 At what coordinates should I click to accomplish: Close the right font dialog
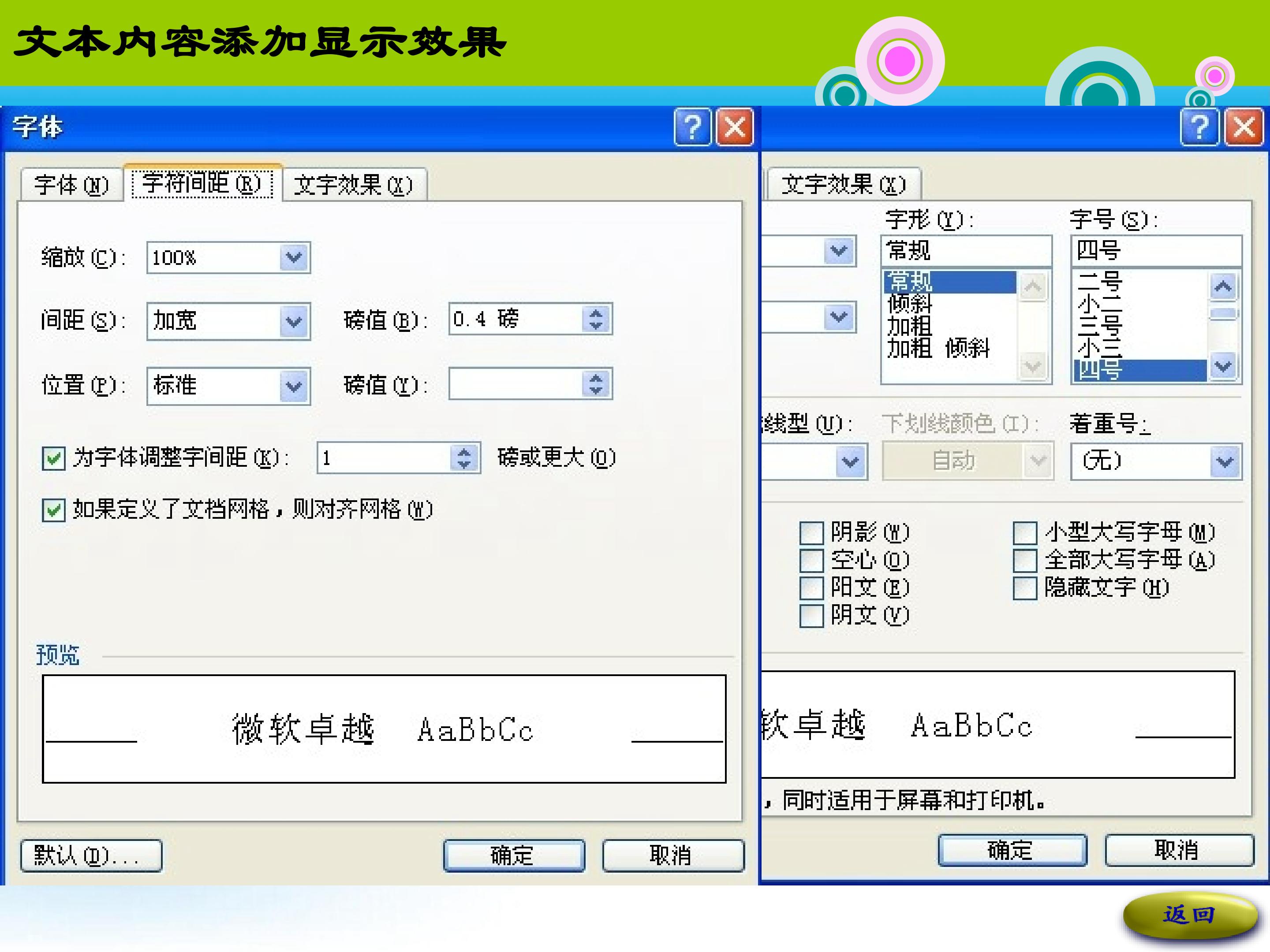click(x=1244, y=127)
